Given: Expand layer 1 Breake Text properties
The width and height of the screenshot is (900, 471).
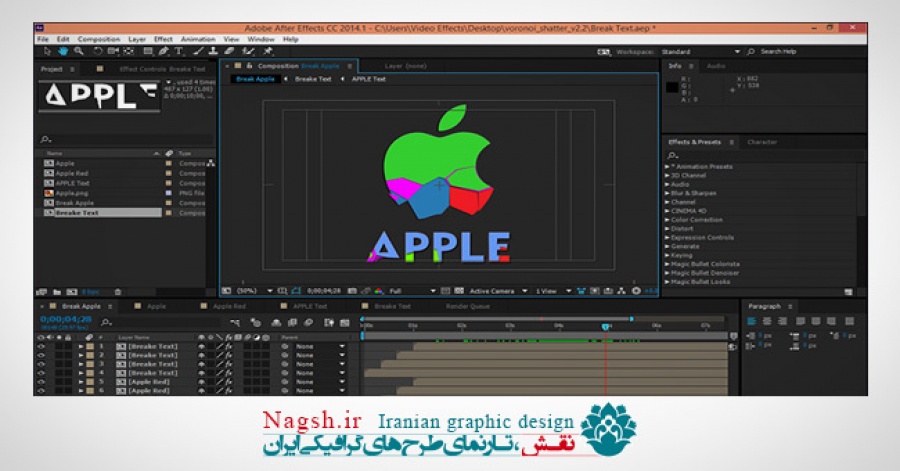Looking at the screenshot, I should click(x=81, y=347).
